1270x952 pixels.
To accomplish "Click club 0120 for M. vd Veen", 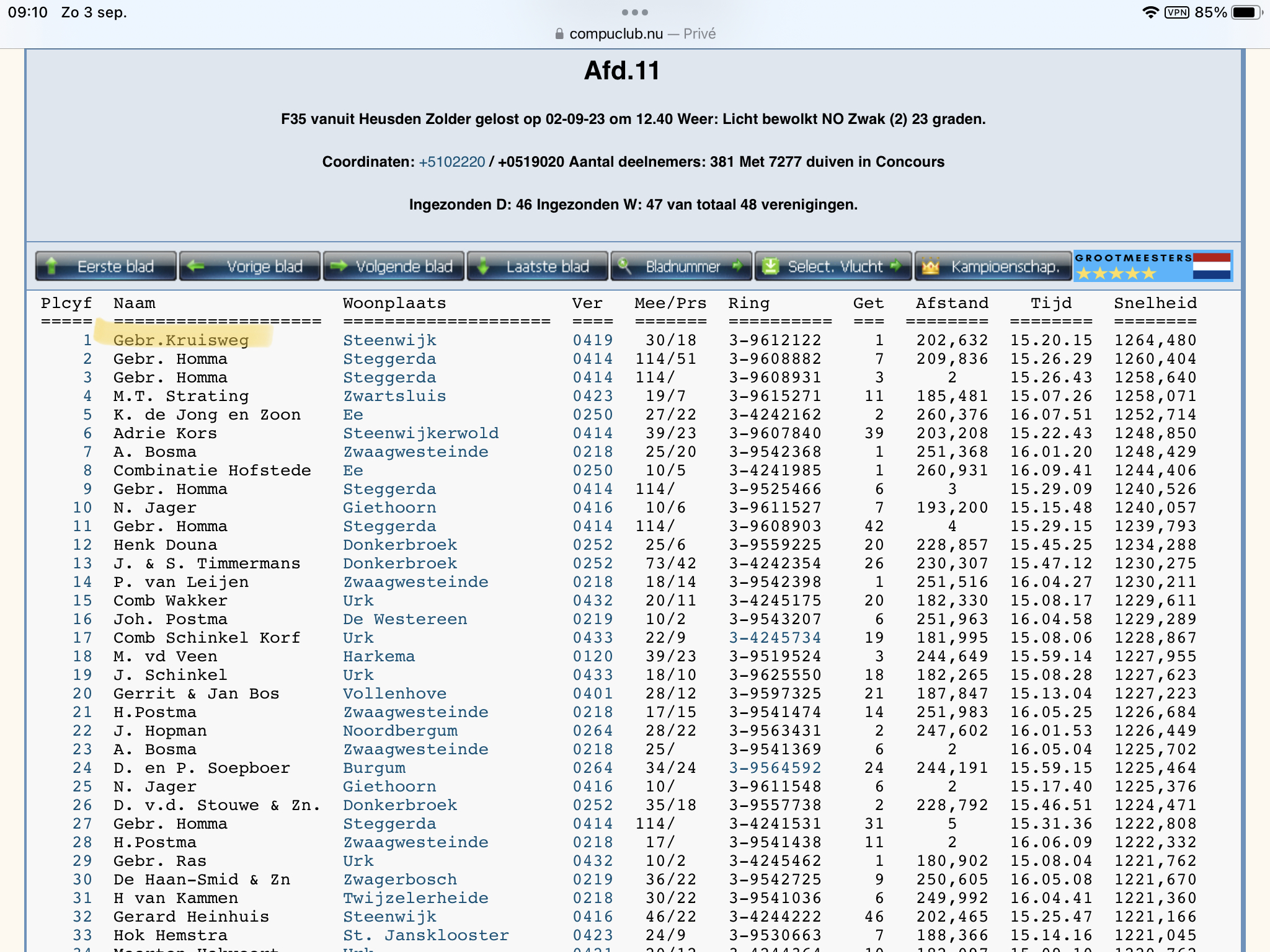I will tap(593, 656).
